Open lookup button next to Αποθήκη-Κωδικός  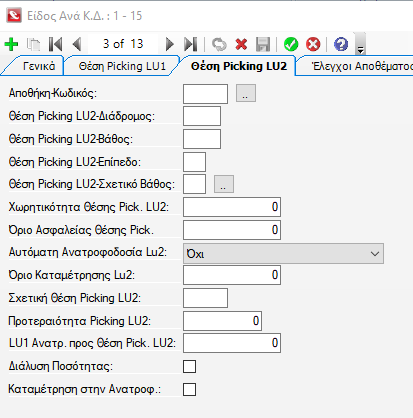pyautogui.click(x=246, y=93)
